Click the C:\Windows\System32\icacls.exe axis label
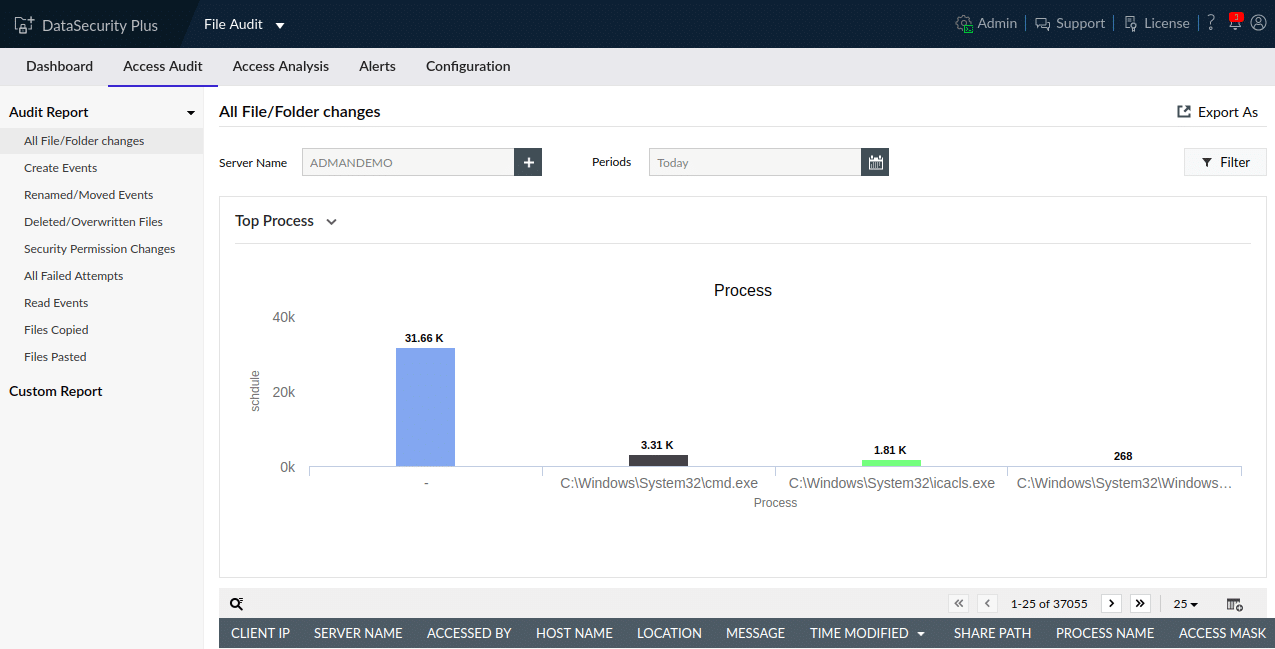1275x649 pixels. coord(892,483)
